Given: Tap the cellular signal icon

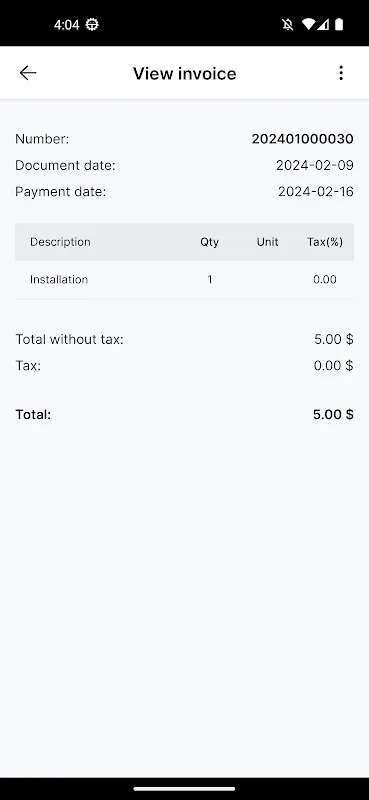Looking at the screenshot, I should (323, 24).
